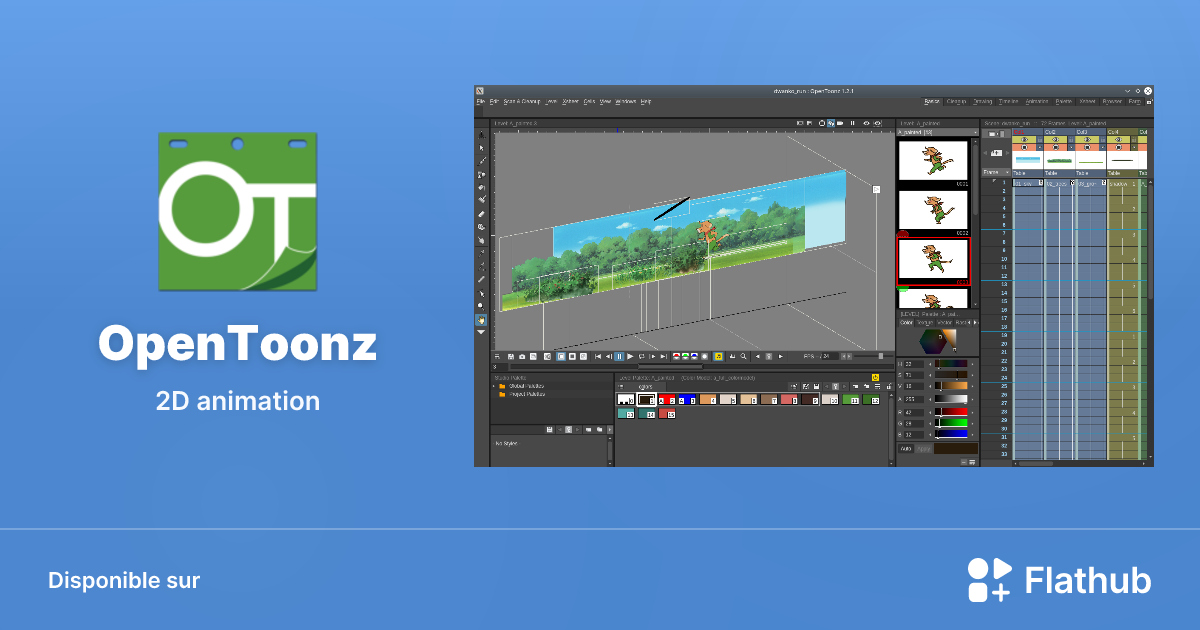Click the freeze icon in the viewer title bar

852,123
